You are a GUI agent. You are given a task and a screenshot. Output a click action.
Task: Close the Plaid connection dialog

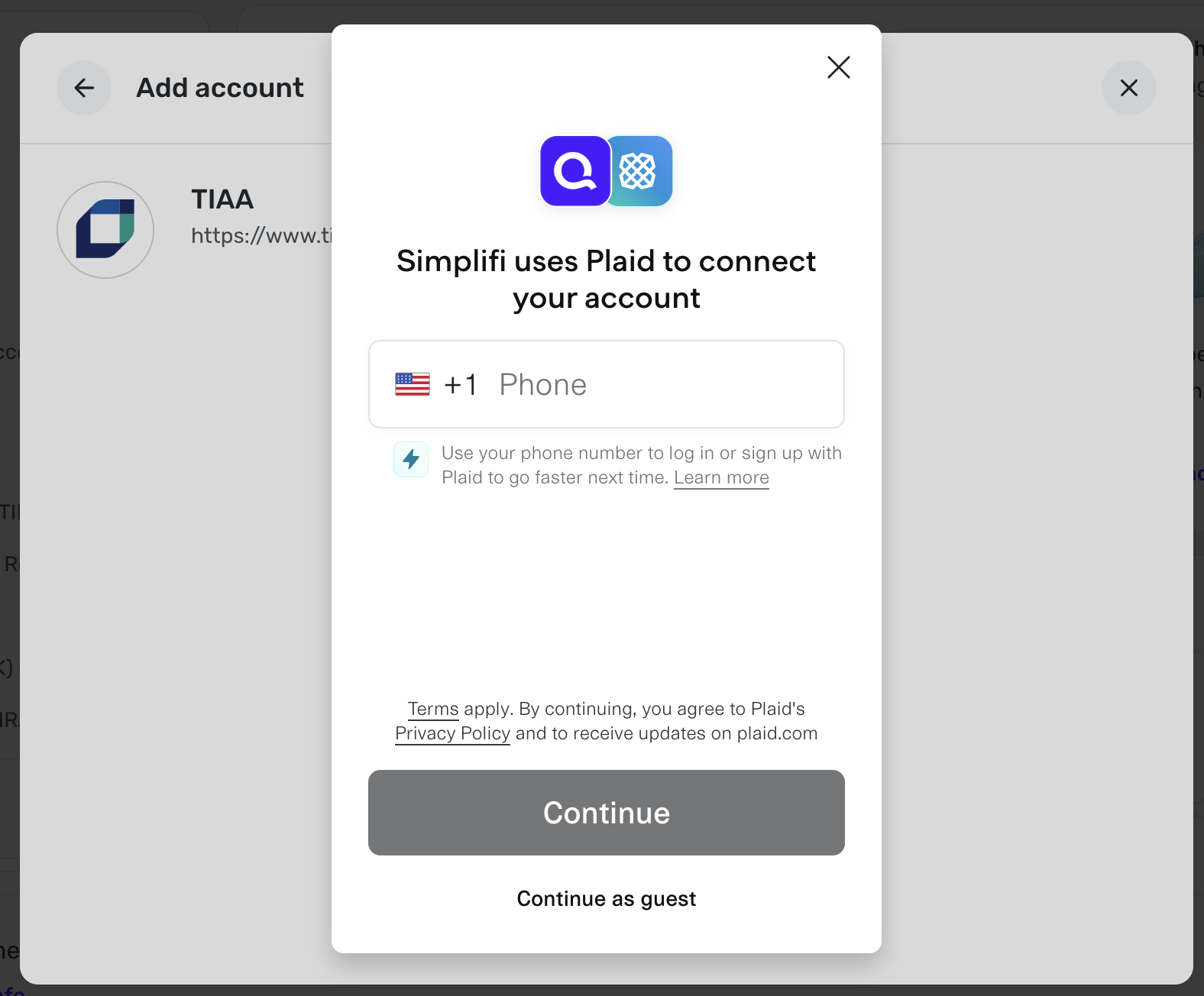click(x=838, y=67)
